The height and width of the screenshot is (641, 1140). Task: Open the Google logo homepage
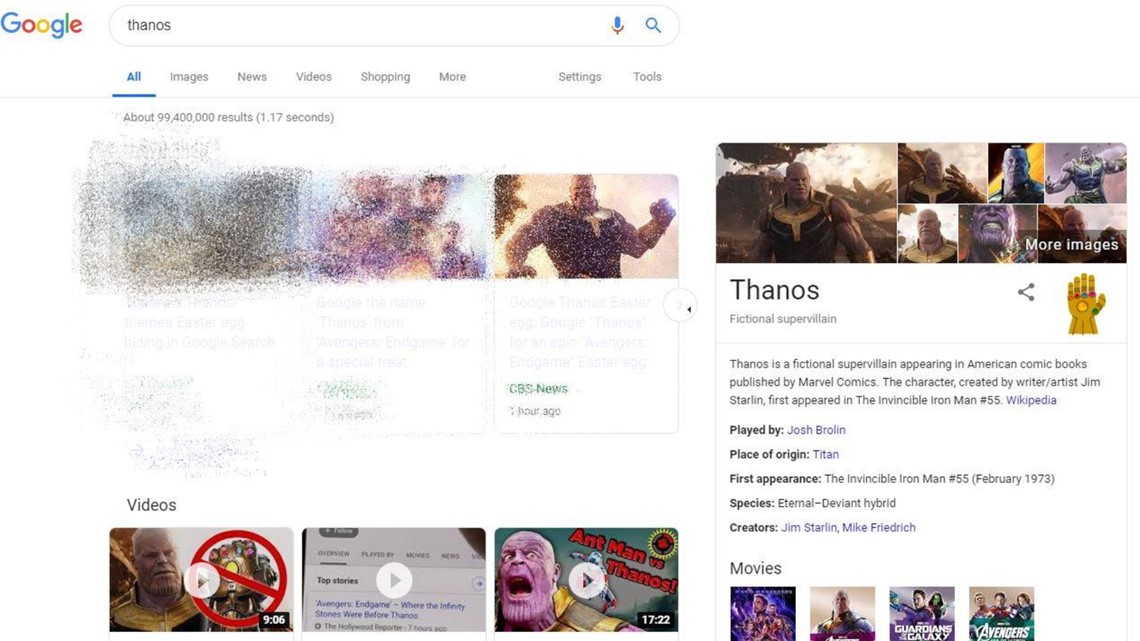click(x=42, y=25)
